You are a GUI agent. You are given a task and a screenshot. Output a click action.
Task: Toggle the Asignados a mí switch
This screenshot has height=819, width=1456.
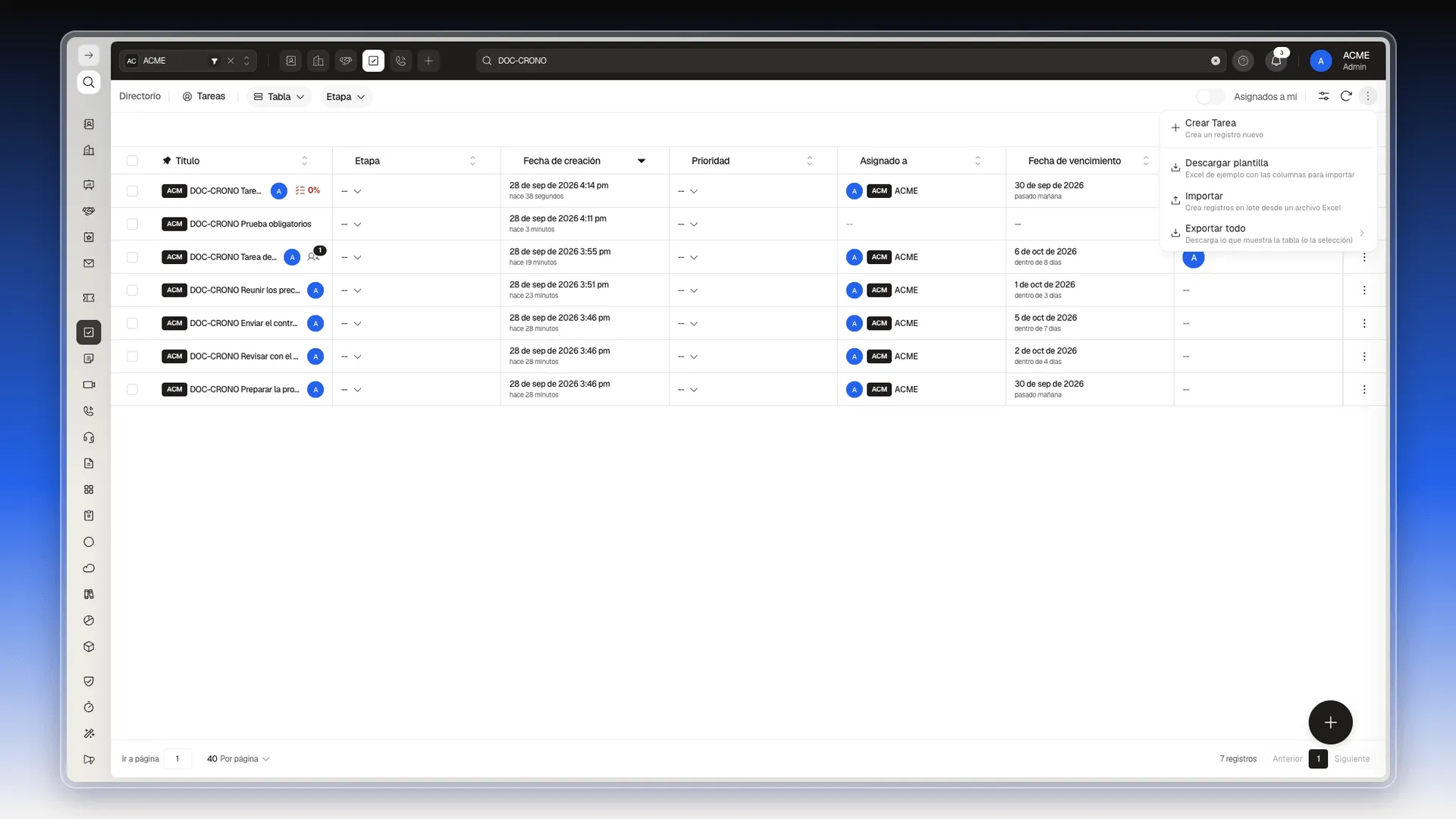point(1210,96)
